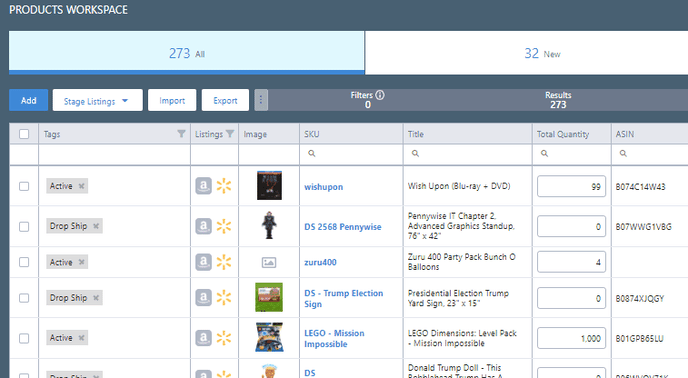Open the wishupon SKU link
Image resolution: width=688 pixels, height=378 pixels.
pos(323,187)
